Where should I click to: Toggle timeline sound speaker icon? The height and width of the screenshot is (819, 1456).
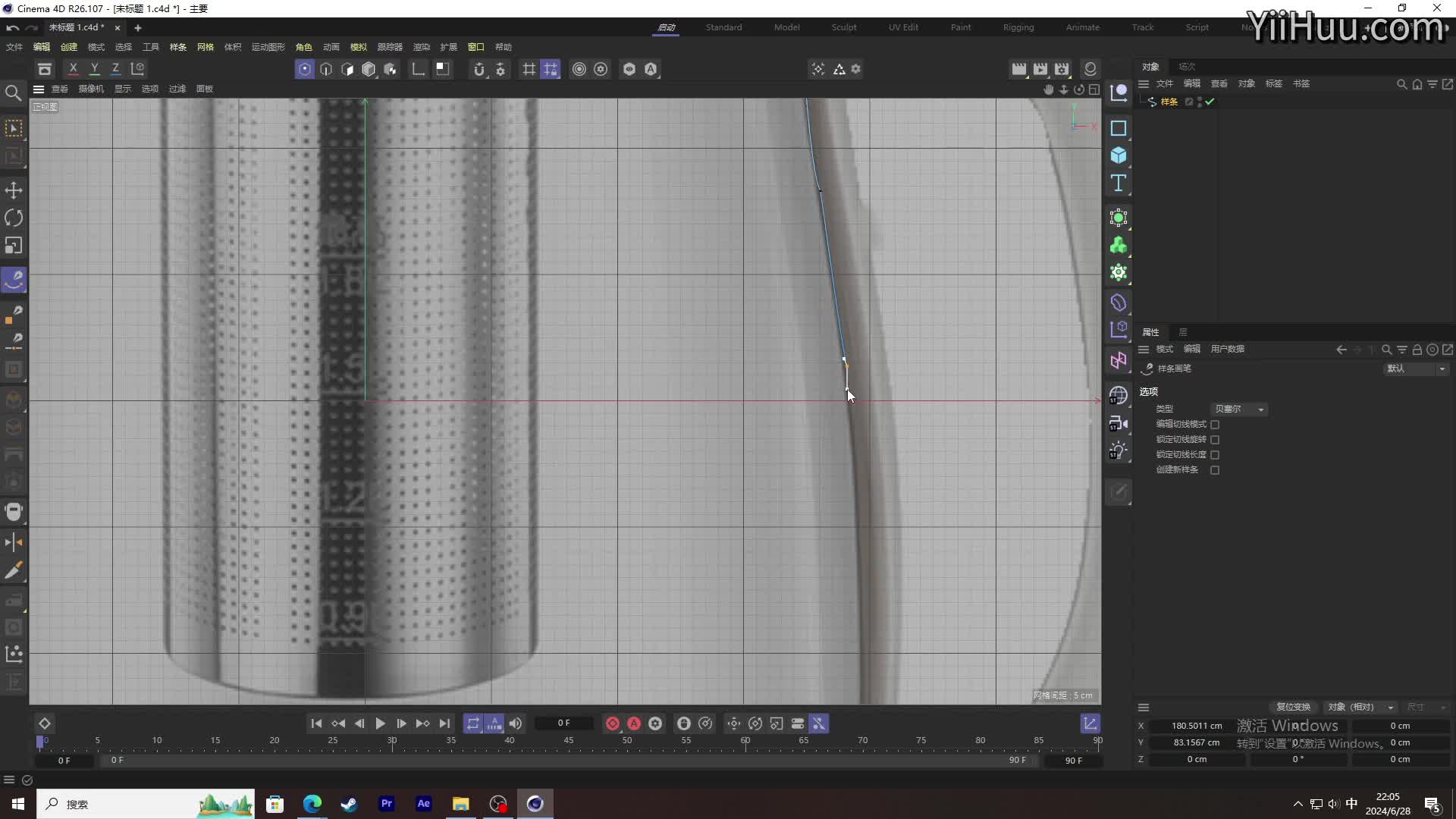click(x=516, y=723)
